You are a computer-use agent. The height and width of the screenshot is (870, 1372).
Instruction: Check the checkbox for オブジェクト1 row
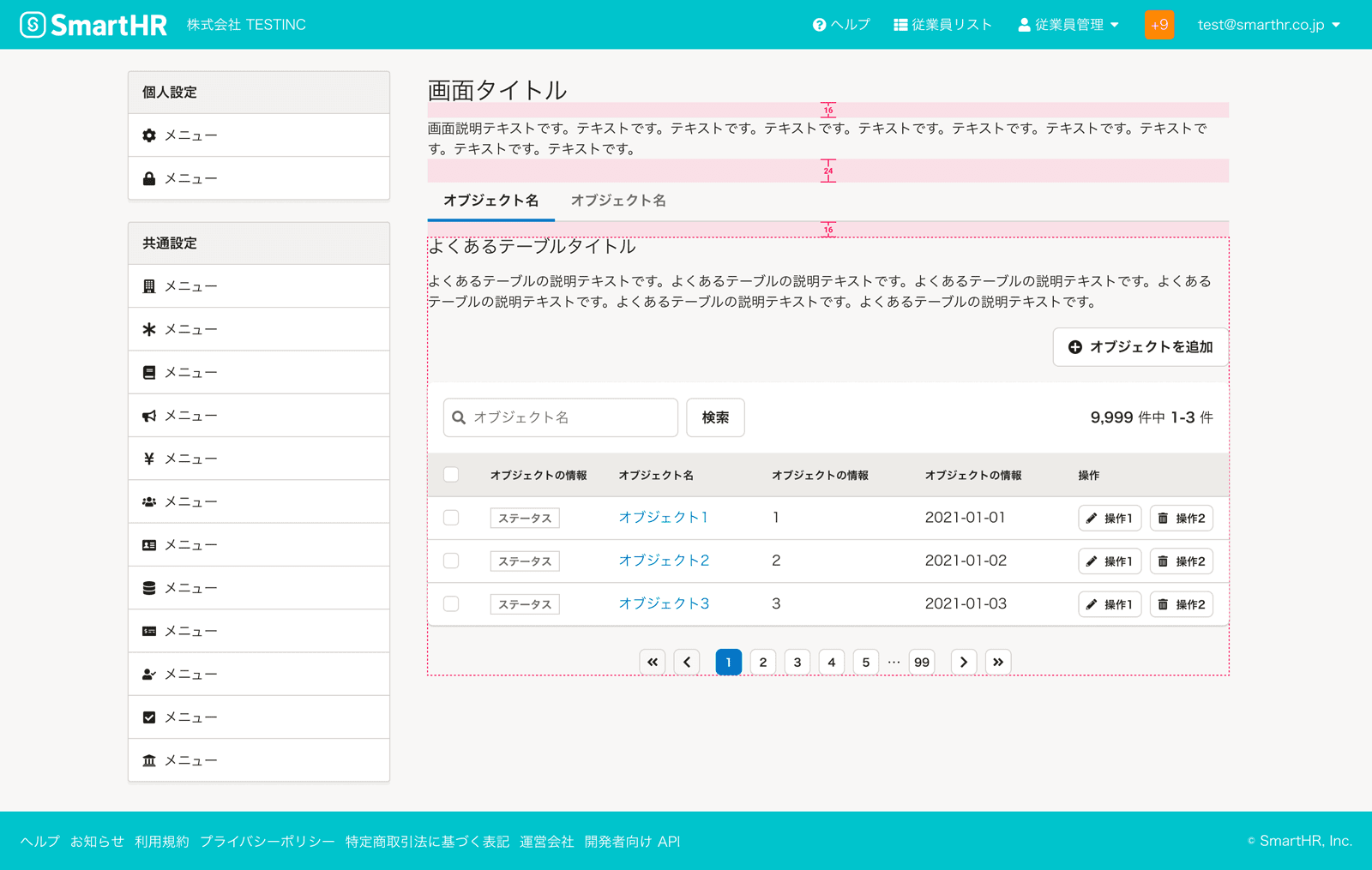click(x=451, y=518)
